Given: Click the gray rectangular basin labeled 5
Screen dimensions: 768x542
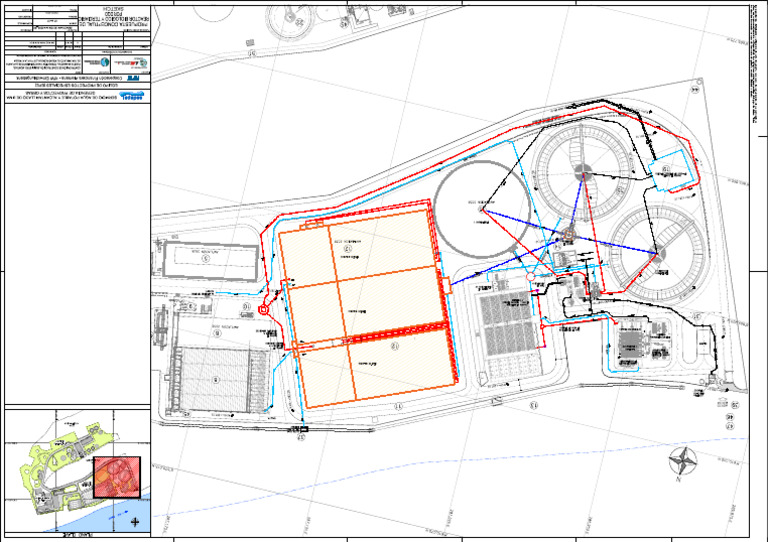Looking at the screenshot, I should click(210, 260).
